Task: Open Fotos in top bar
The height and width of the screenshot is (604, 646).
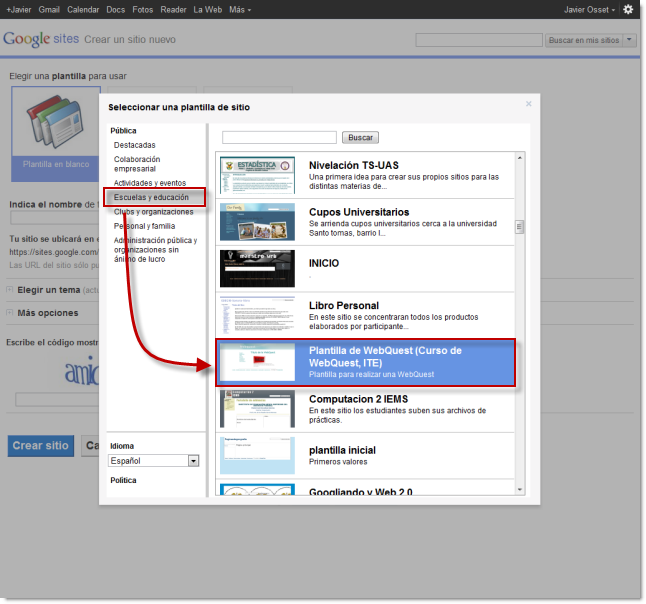Action: (x=143, y=9)
